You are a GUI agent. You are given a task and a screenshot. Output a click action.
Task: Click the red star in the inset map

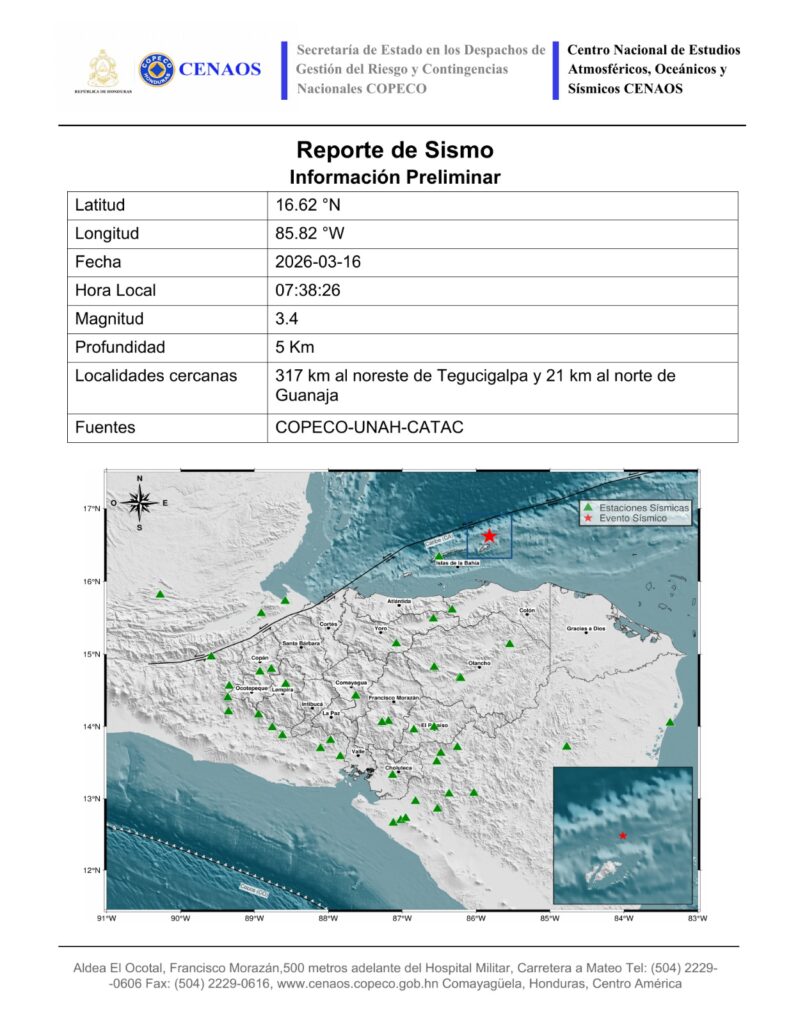(x=622, y=835)
